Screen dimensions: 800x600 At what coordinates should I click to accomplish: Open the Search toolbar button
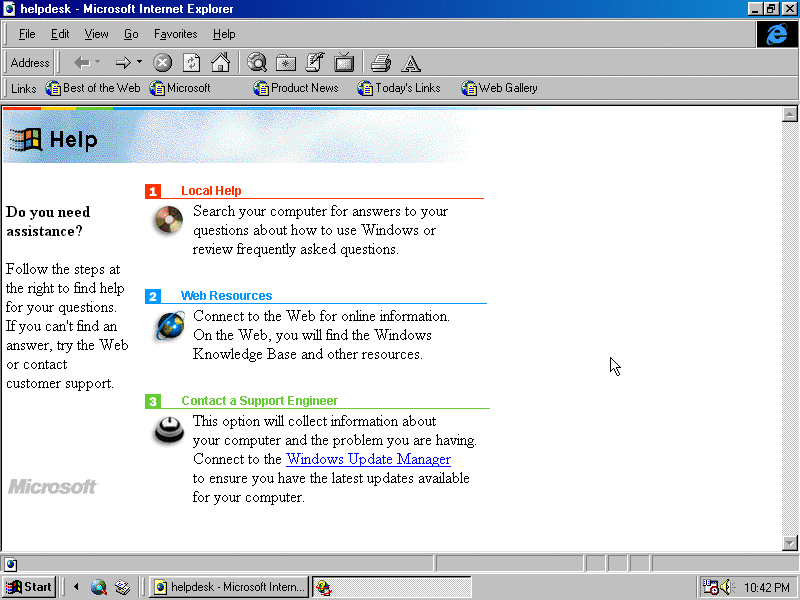[x=257, y=63]
